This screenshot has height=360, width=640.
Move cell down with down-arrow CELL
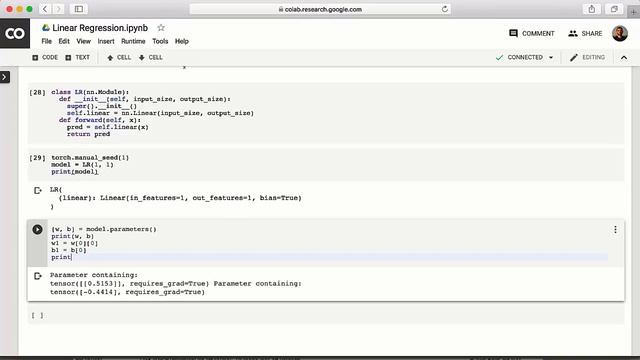(x=150, y=58)
